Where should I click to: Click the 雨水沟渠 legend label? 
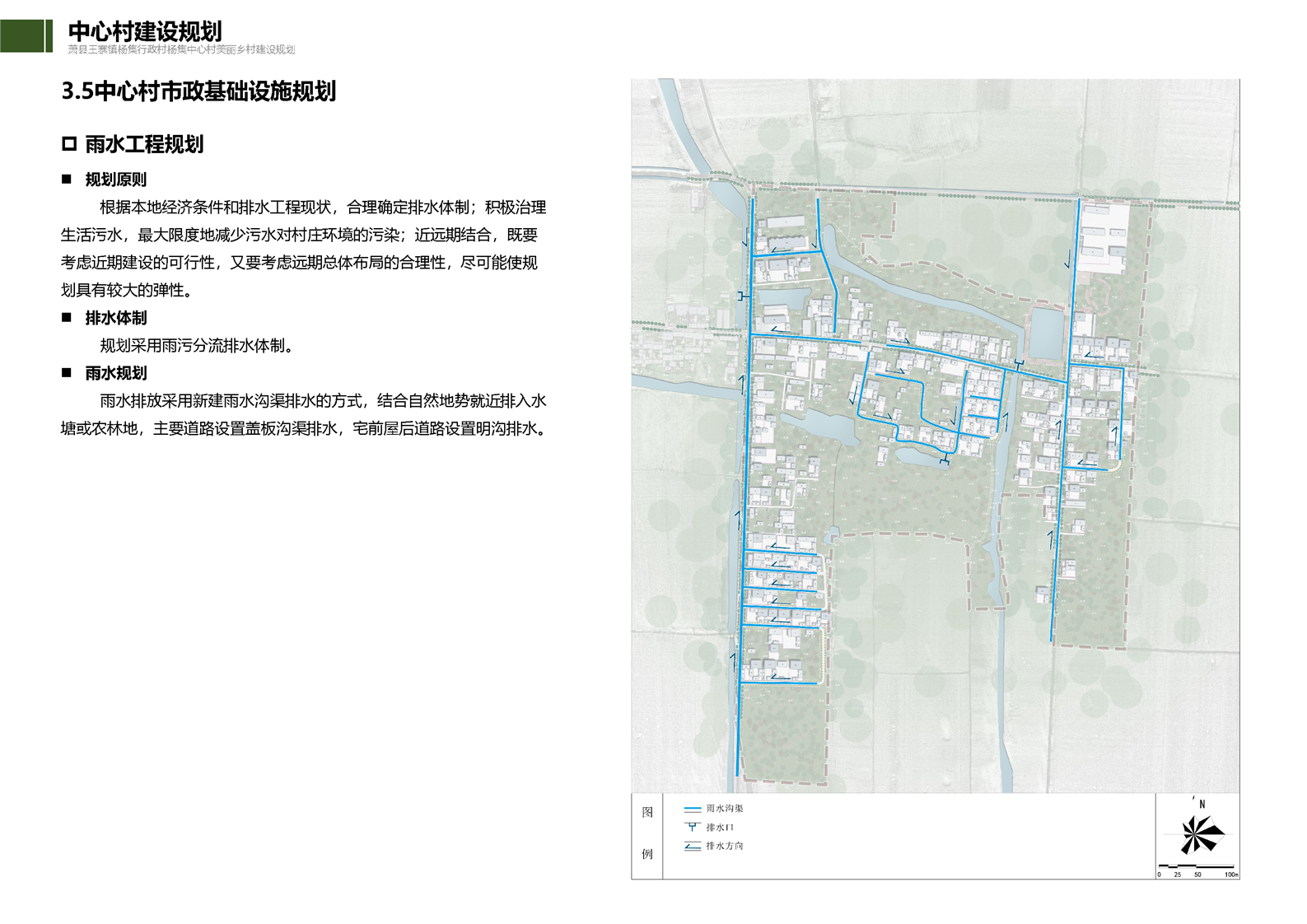coord(725,809)
